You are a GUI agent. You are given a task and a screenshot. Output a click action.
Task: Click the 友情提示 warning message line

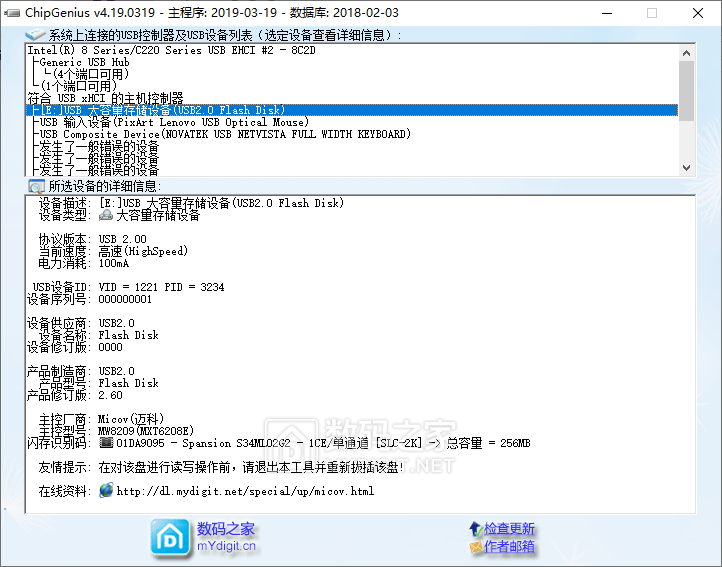[221, 467]
